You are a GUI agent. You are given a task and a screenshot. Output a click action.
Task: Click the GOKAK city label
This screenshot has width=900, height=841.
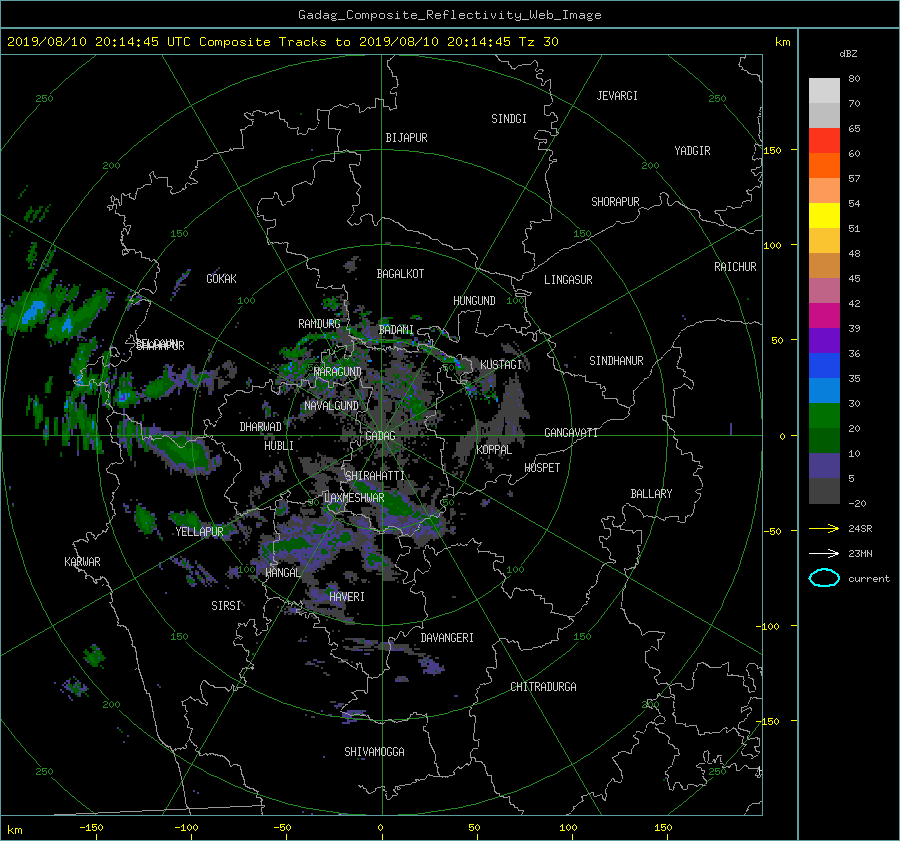(x=221, y=278)
